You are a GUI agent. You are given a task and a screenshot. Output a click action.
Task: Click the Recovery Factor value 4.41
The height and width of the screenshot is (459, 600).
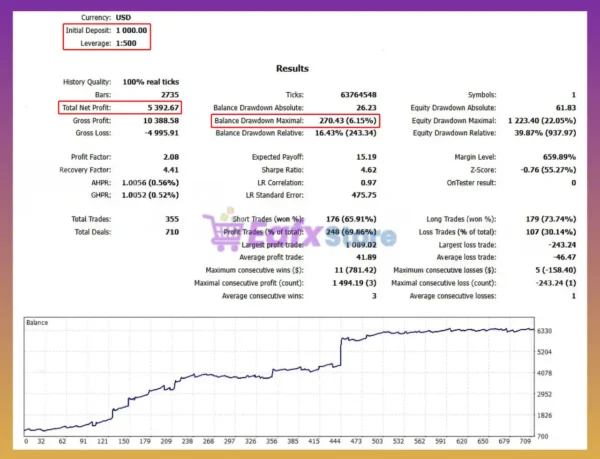(x=171, y=170)
